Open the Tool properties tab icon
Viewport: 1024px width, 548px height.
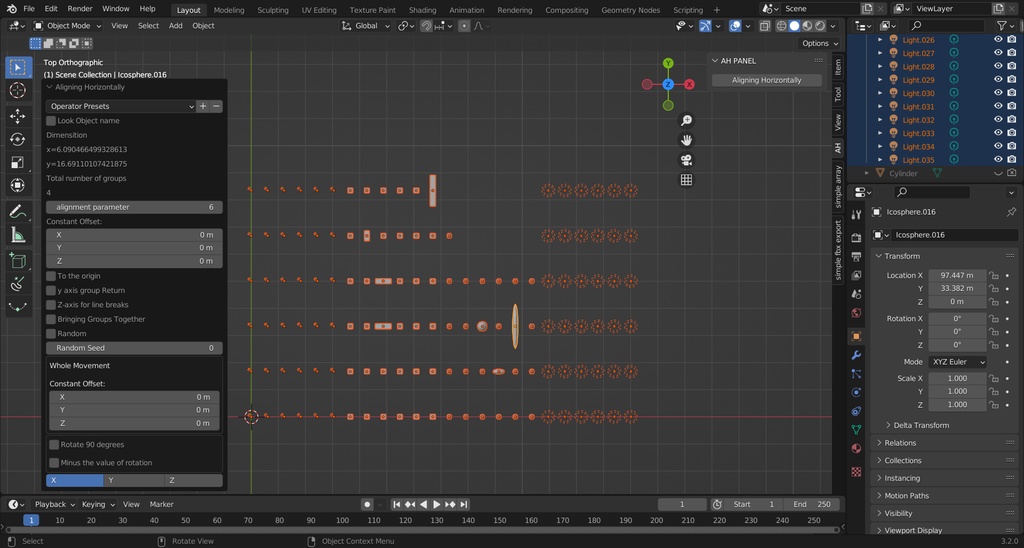point(856,215)
